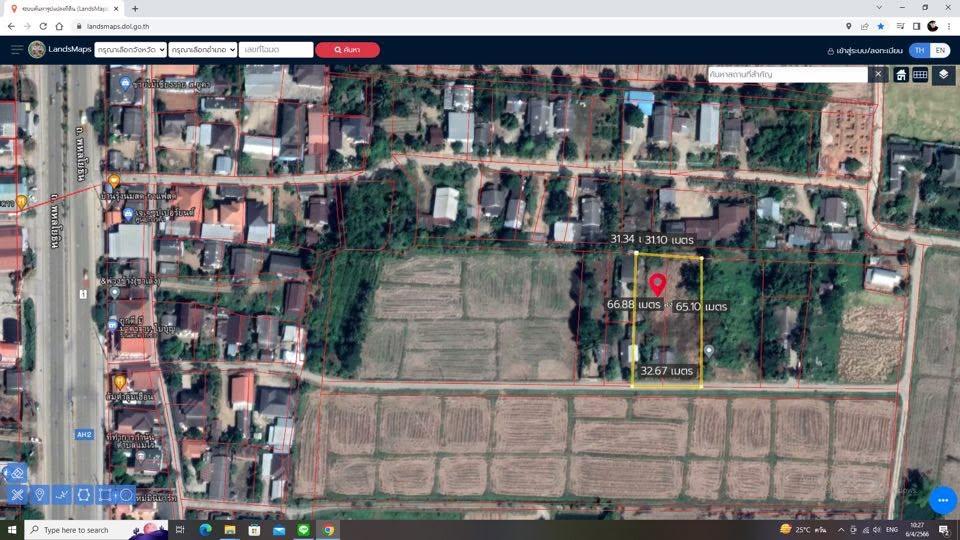This screenshot has width=960, height=540.
Task: Open Task View on the taskbar
Action: tap(180, 530)
